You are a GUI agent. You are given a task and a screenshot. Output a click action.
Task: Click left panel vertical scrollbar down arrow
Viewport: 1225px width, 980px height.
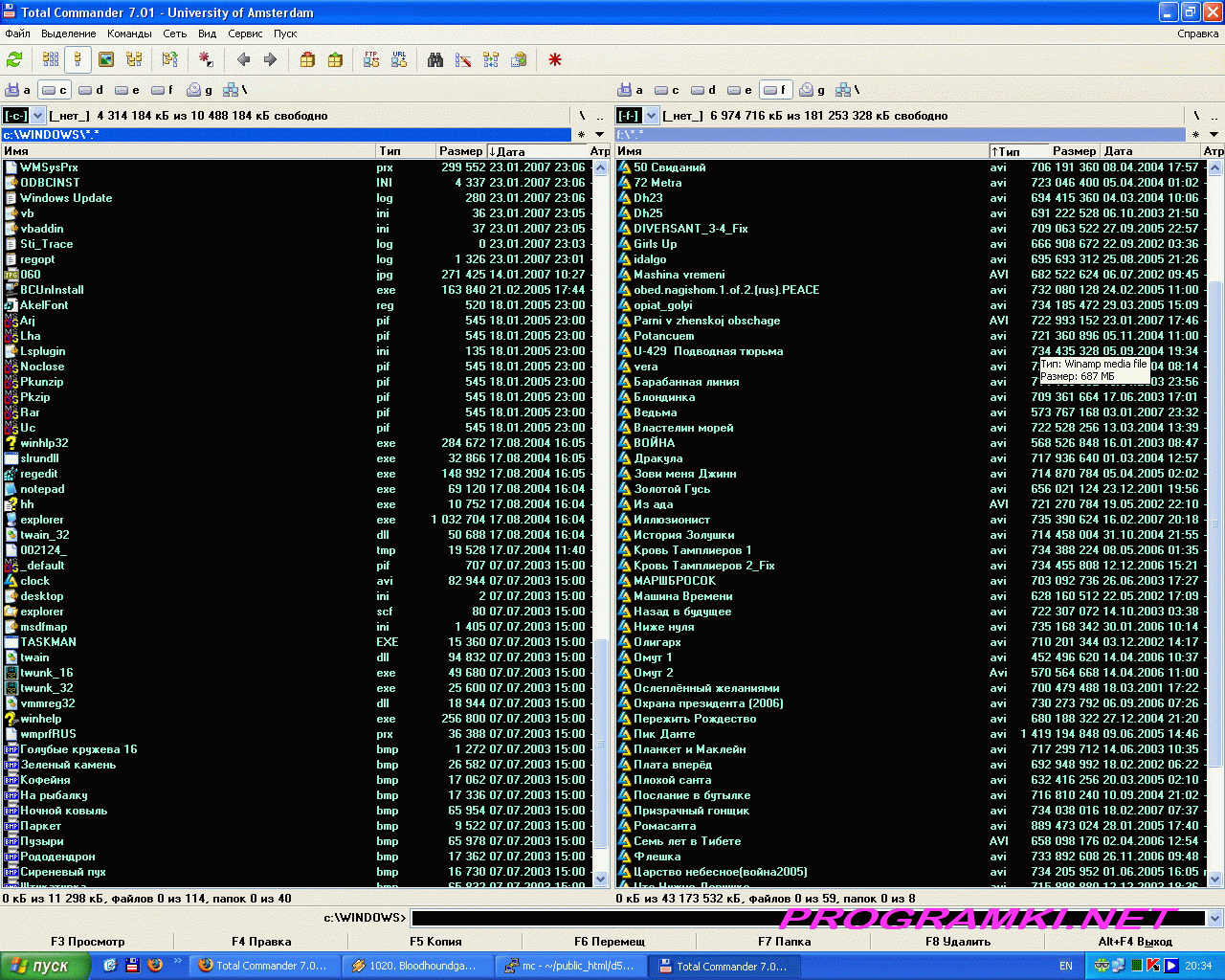pos(601,879)
